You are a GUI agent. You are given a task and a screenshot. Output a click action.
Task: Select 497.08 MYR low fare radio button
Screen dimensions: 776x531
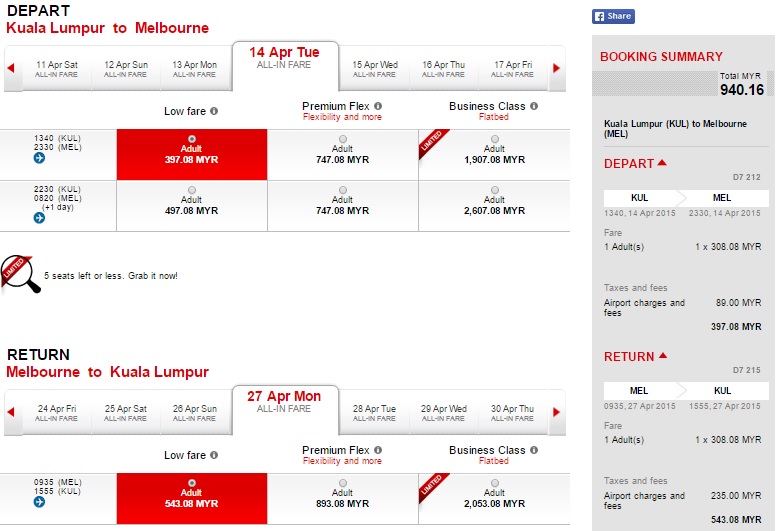click(191, 189)
